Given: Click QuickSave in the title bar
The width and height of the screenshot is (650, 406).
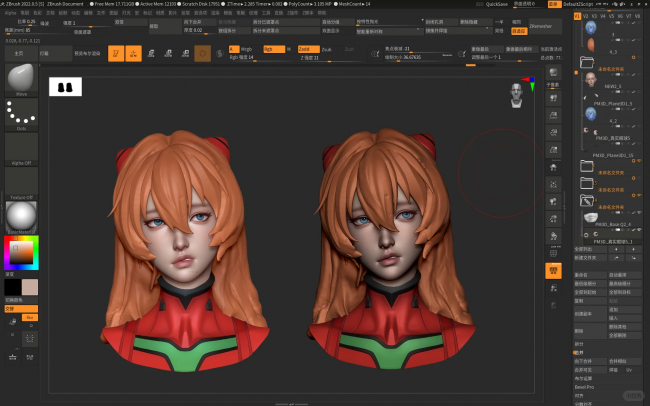Looking at the screenshot, I should [x=497, y=4].
